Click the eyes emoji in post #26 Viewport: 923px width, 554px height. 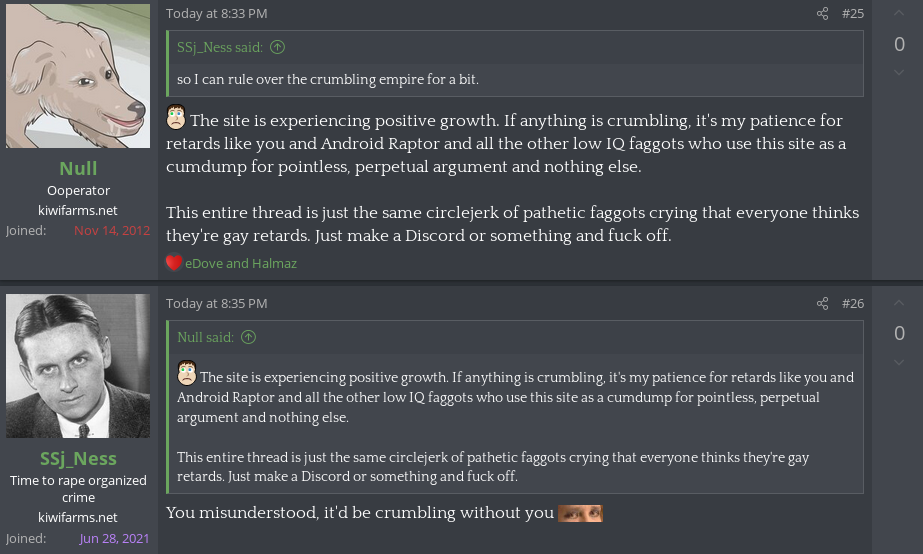[580, 513]
